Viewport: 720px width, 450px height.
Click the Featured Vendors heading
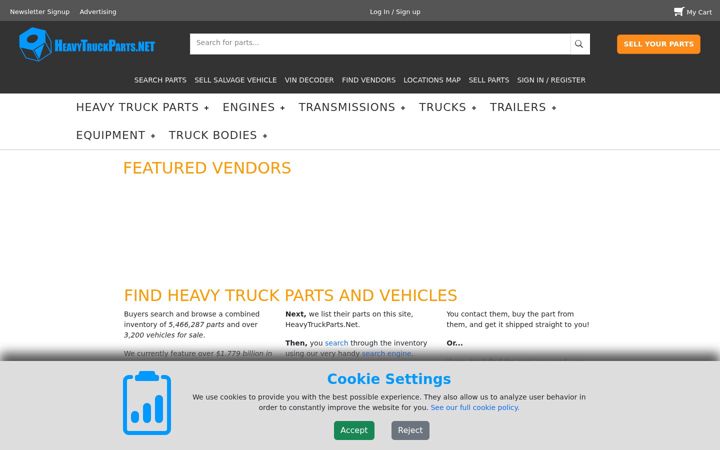tap(207, 168)
